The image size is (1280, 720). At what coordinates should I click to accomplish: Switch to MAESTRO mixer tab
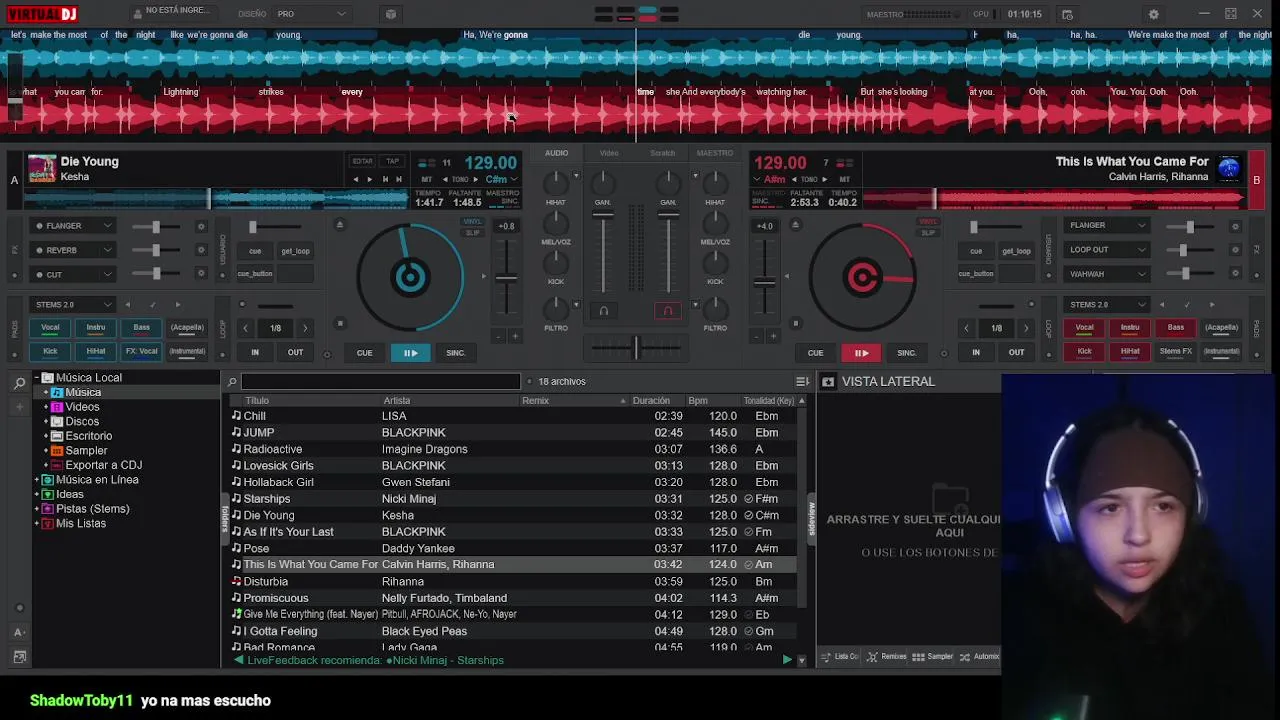(714, 153)
